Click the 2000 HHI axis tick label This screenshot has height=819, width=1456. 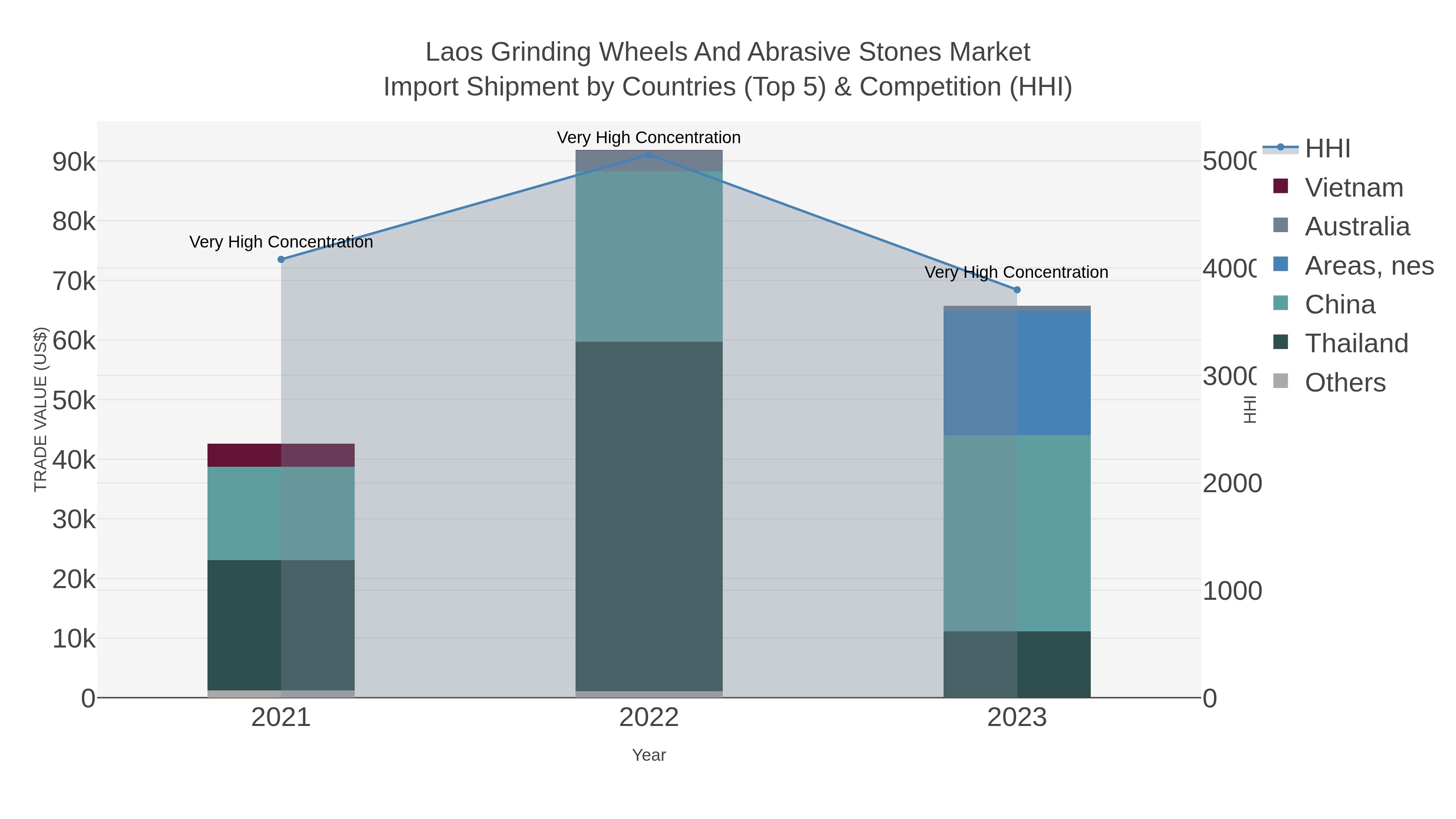pos(1232,484)
